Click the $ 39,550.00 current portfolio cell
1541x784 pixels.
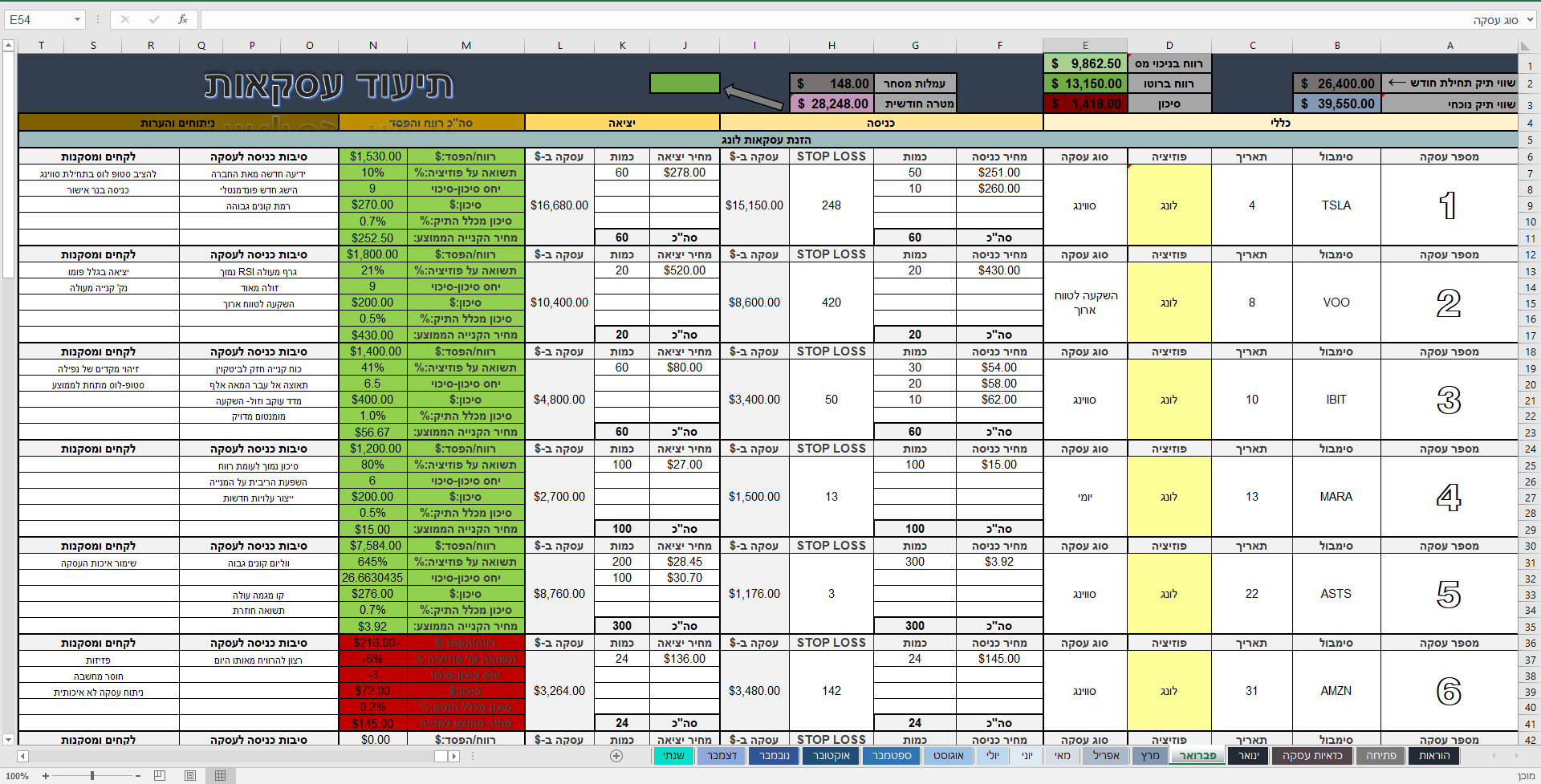[1336, 104]
